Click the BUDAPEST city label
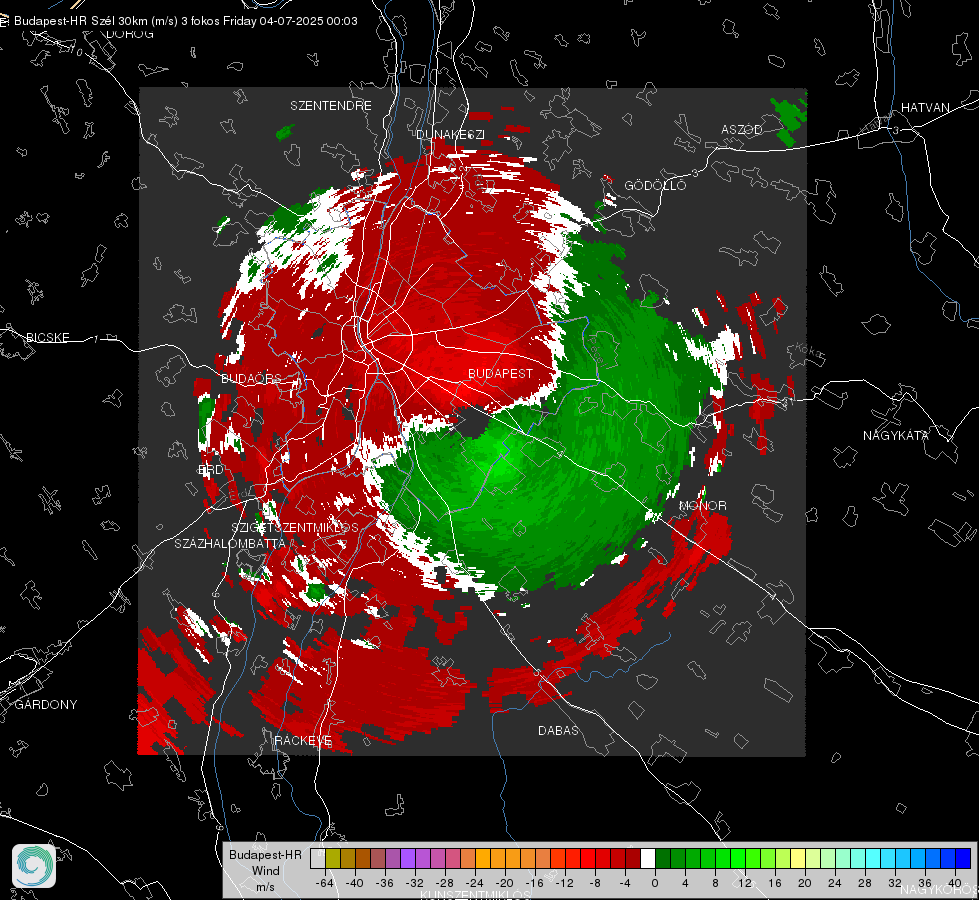 (x=500, y=373)
